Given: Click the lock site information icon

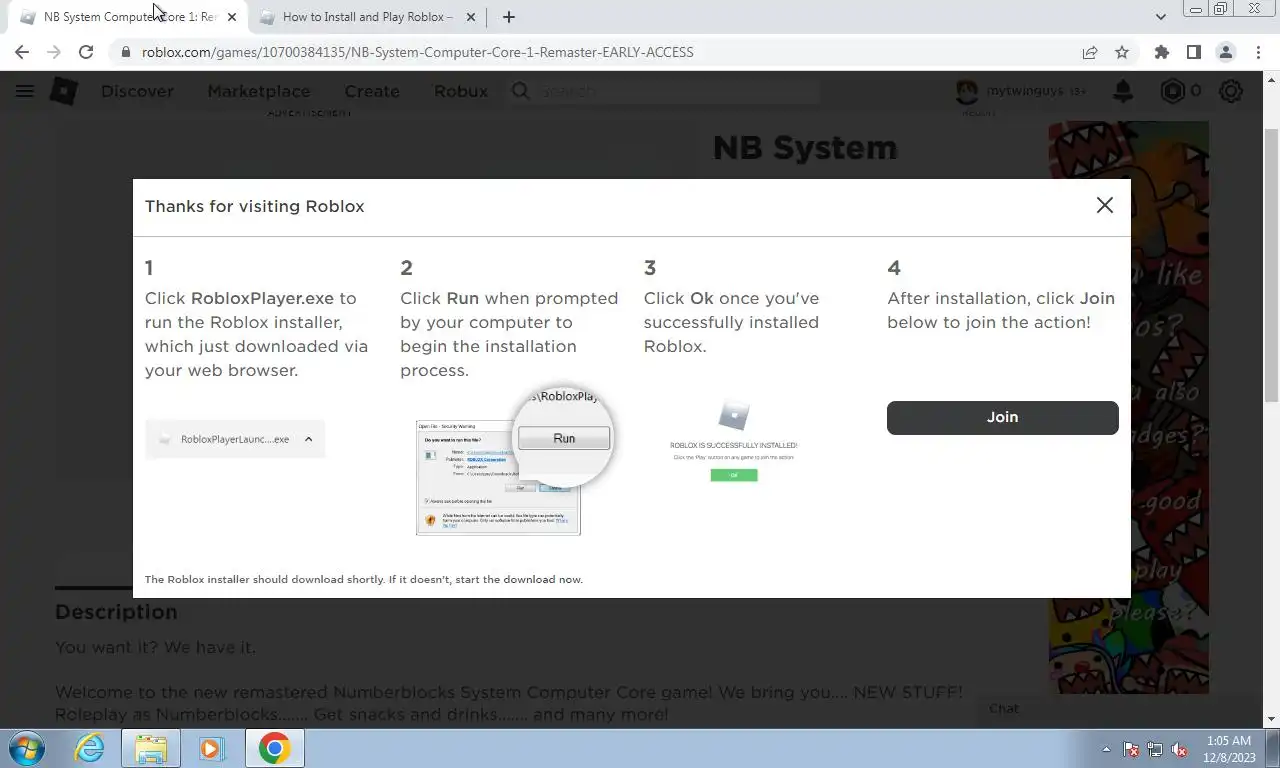Looking at the screenshot, I should pos(125,52).
